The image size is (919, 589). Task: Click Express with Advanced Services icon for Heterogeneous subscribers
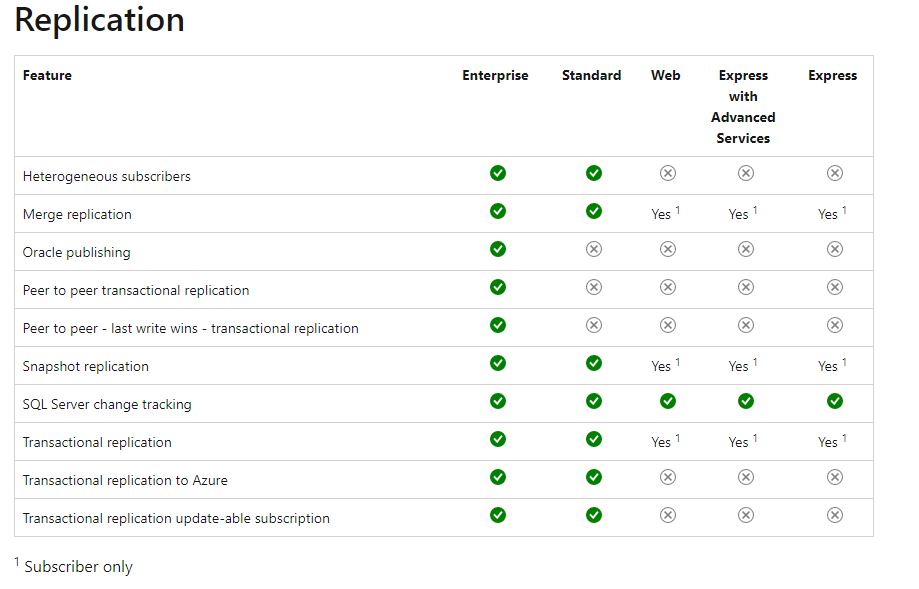[x=745, y=173]
